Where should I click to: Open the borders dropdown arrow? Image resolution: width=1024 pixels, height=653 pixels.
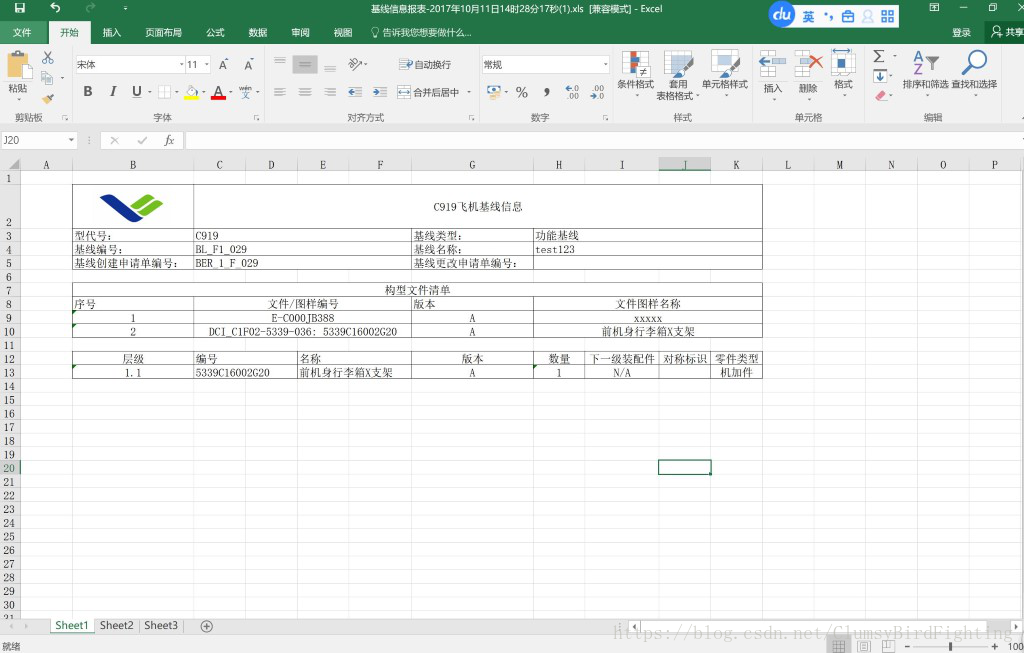[x=176, y=92]
